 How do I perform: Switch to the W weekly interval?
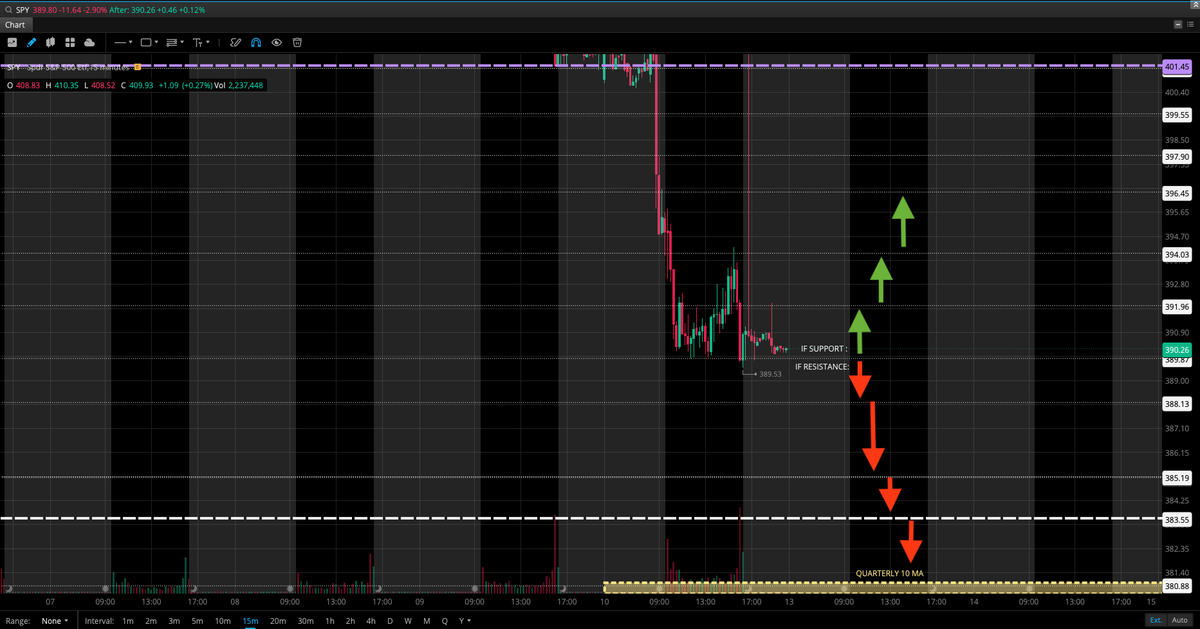407,621
